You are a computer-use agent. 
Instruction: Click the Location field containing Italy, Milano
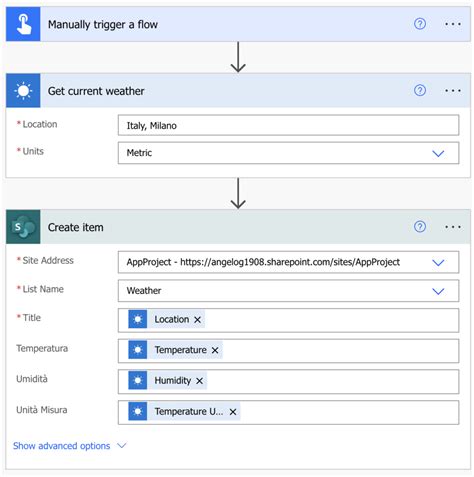point(288,125)
